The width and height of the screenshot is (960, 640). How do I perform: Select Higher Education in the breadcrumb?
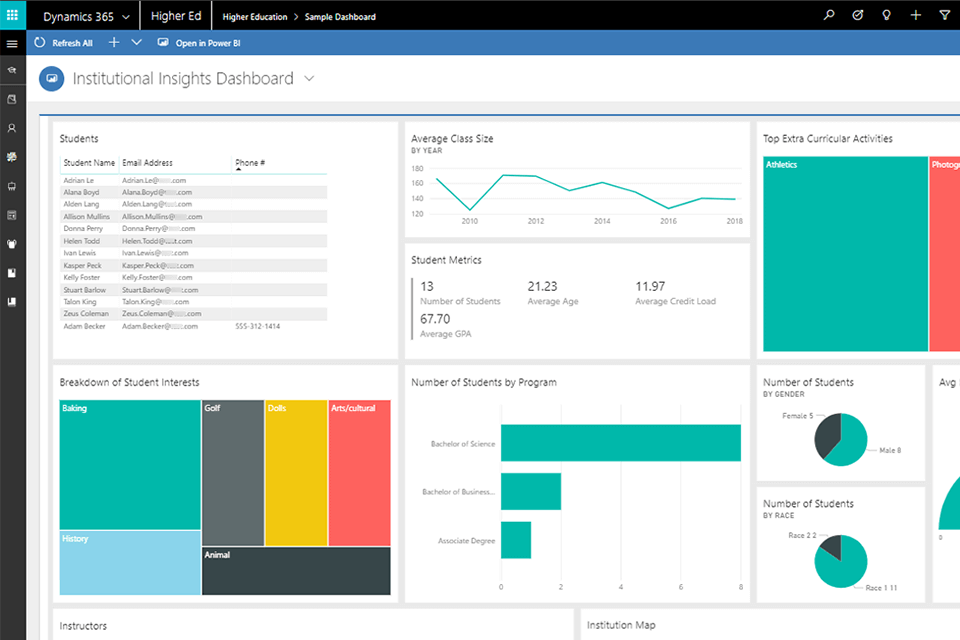(254, 17)
